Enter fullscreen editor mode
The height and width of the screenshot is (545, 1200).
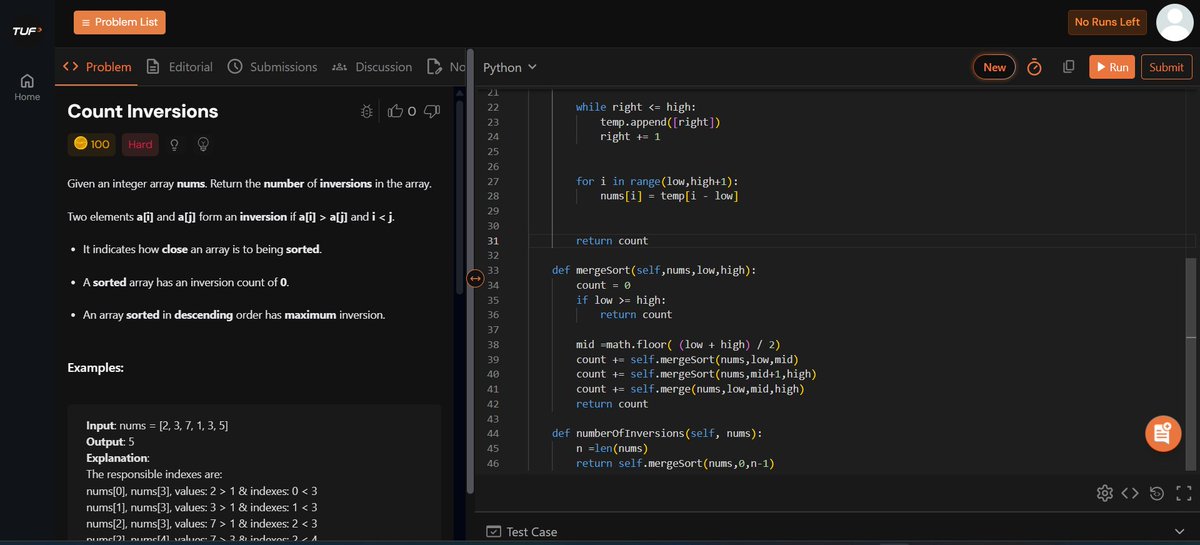pos(1184,493)
